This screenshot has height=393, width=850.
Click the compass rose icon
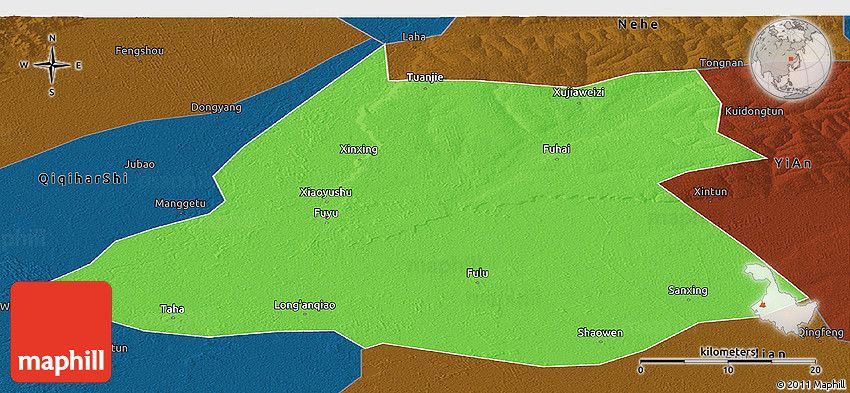click(52, 65)
